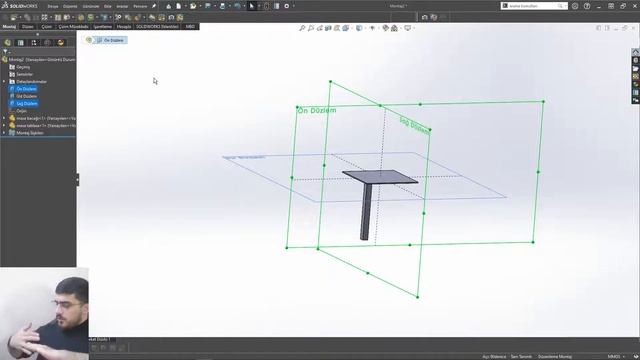
Task: Click the Home icon in the quick access bar
Action: point(168,6)
